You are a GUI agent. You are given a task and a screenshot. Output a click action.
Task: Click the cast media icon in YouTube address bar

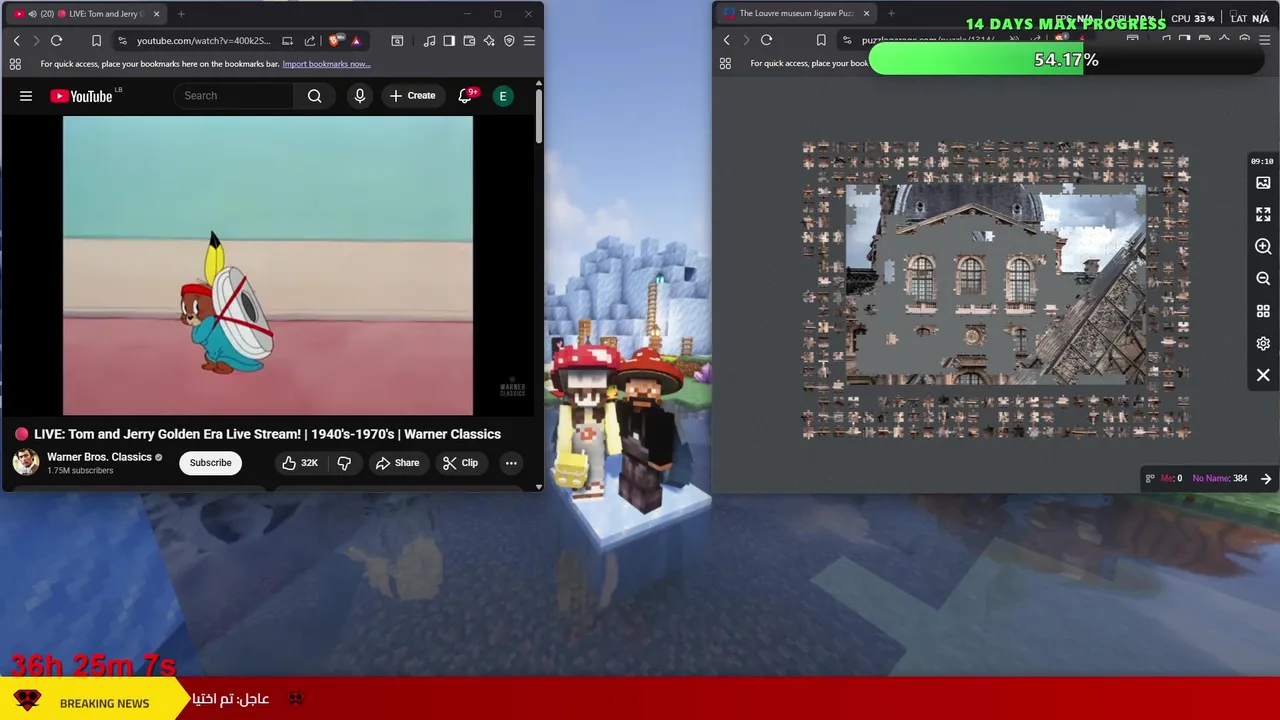pyautogui.click(x=288, y=41)
